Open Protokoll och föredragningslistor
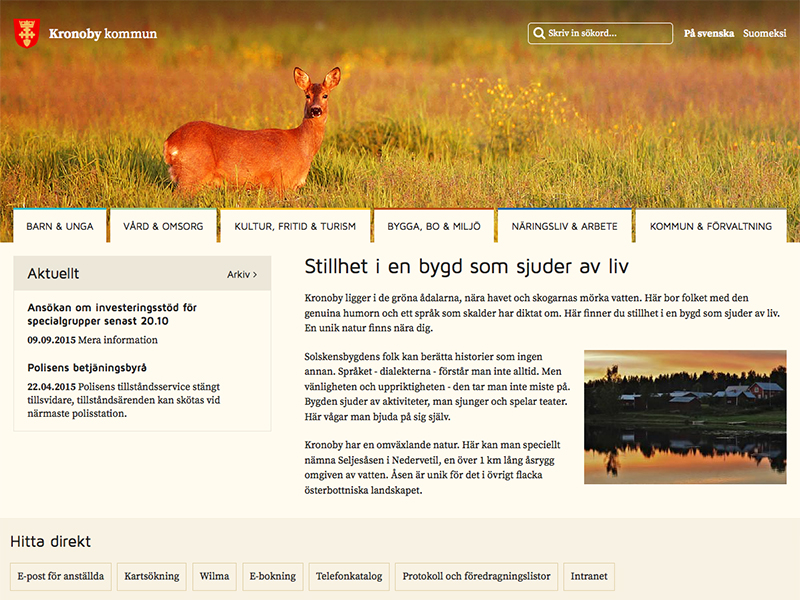The image size is (800, 600). (x=476, y=576)
